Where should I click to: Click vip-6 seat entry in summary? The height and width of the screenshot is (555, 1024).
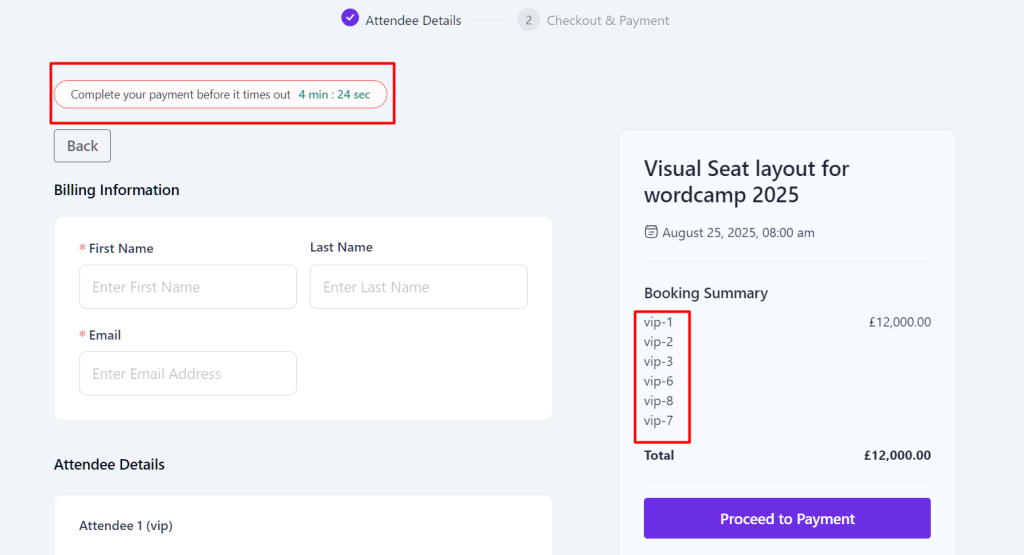(658, 381)
